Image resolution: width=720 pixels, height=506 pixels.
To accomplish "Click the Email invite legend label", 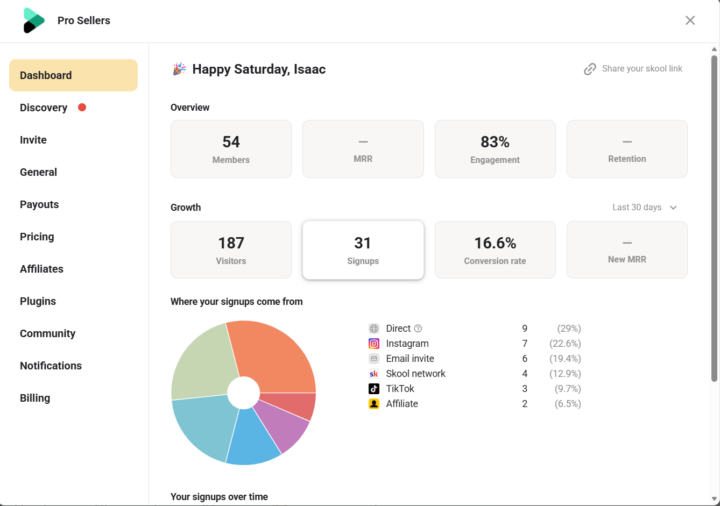I will point(410,359).
